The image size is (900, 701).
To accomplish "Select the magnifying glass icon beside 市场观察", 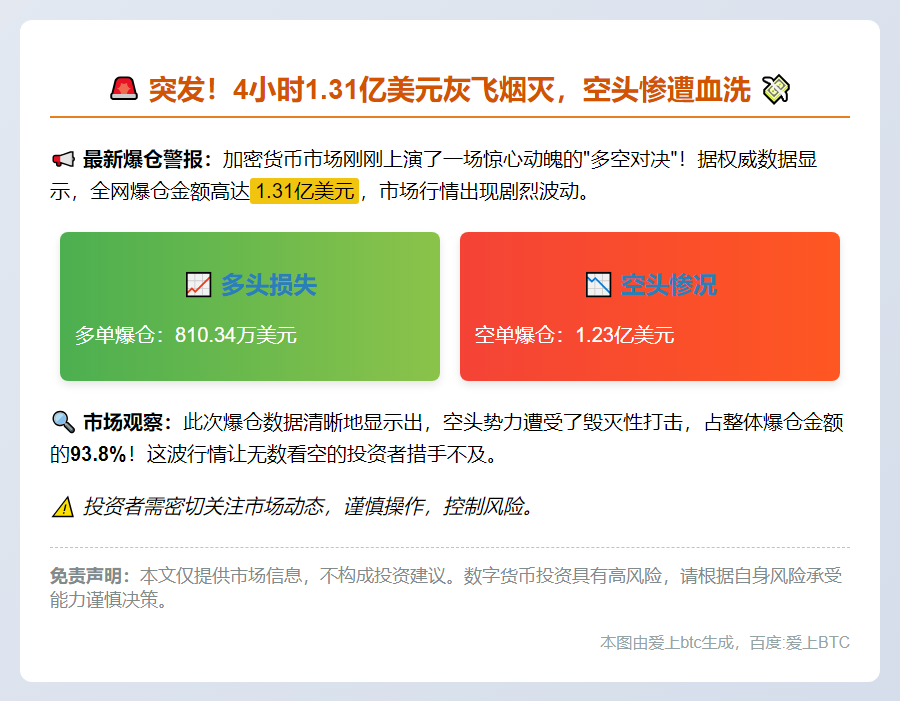I will 63,421.
